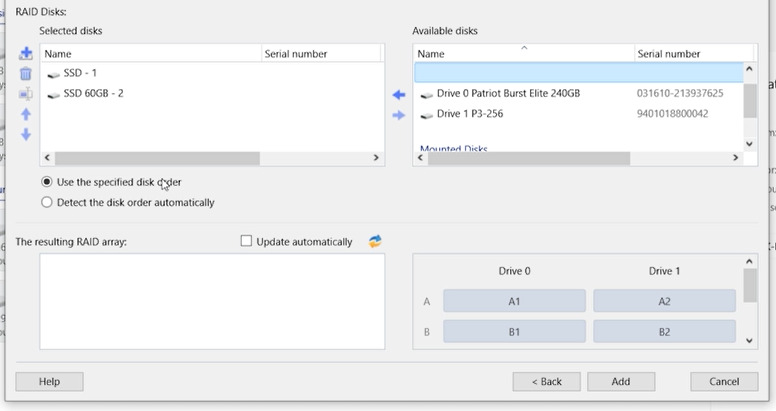
Task: Click block A1 in RAID layout
Action: (x=514, y=301)
